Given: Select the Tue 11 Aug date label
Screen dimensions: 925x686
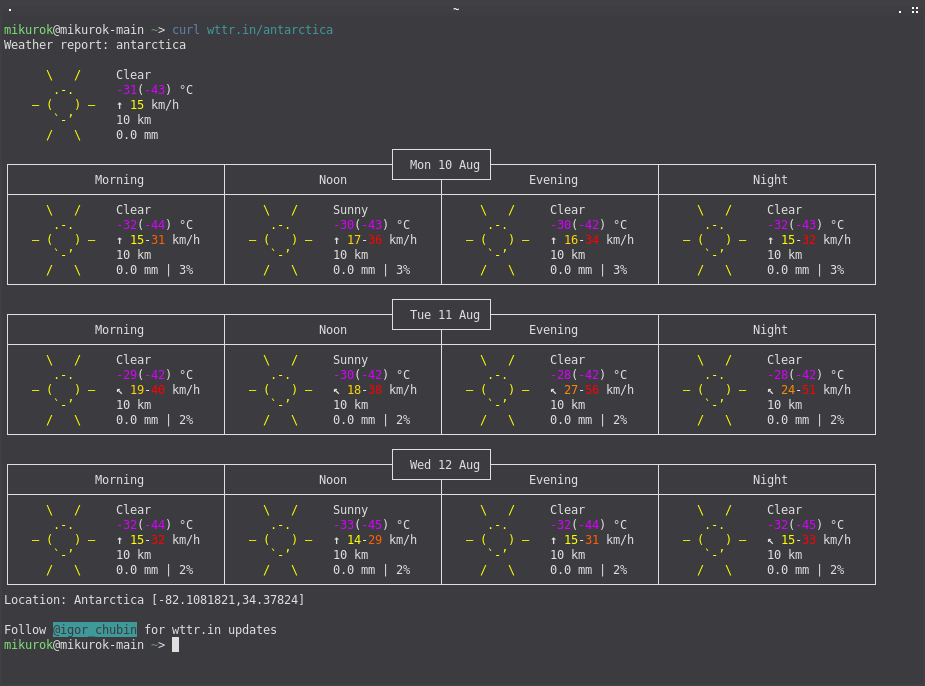Looking at the screenshot, I should (444, 315).
